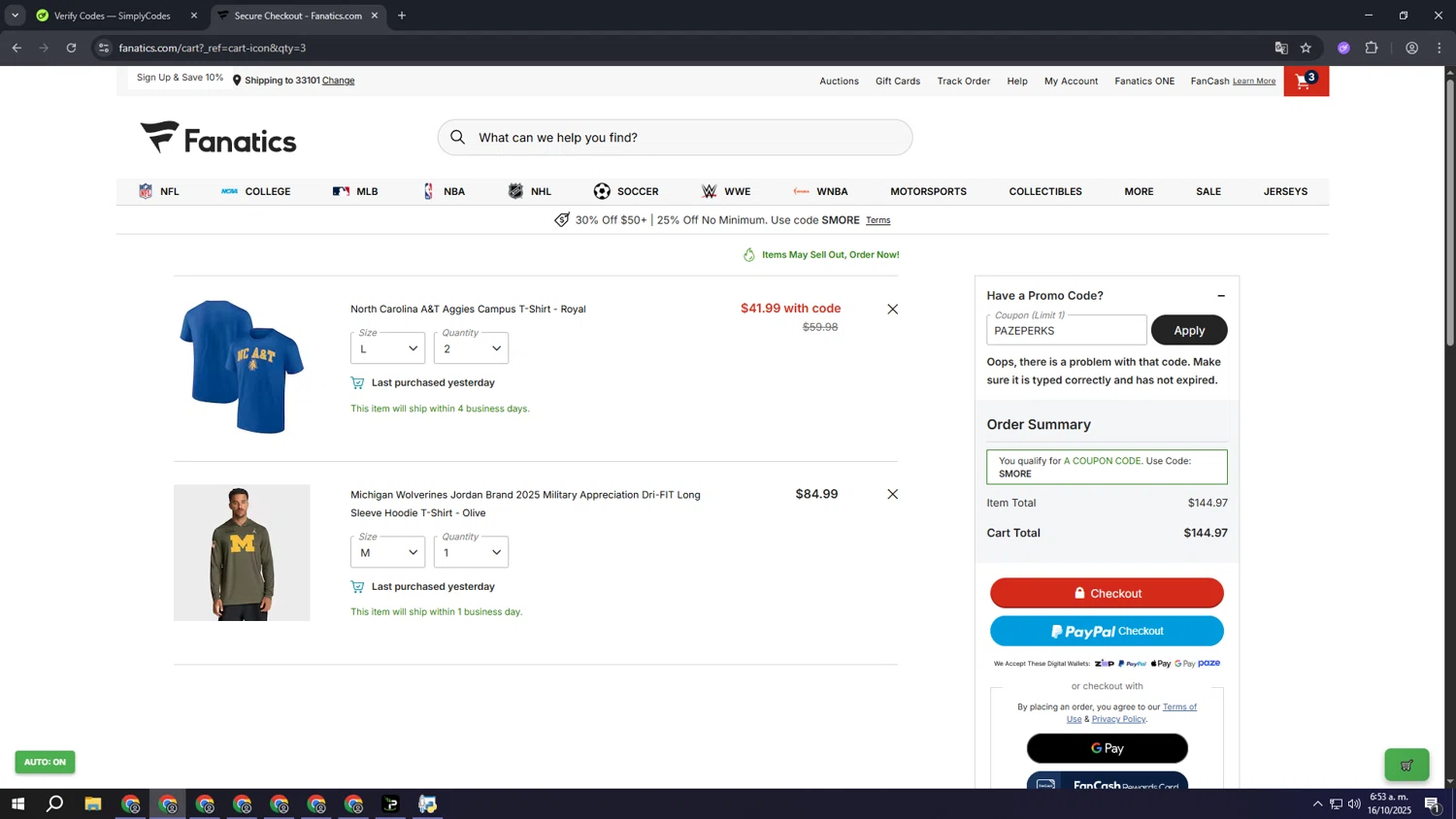Open a new browser tab with plus icon
This screenshot has width=1456, height=819.
coord(402,16)
